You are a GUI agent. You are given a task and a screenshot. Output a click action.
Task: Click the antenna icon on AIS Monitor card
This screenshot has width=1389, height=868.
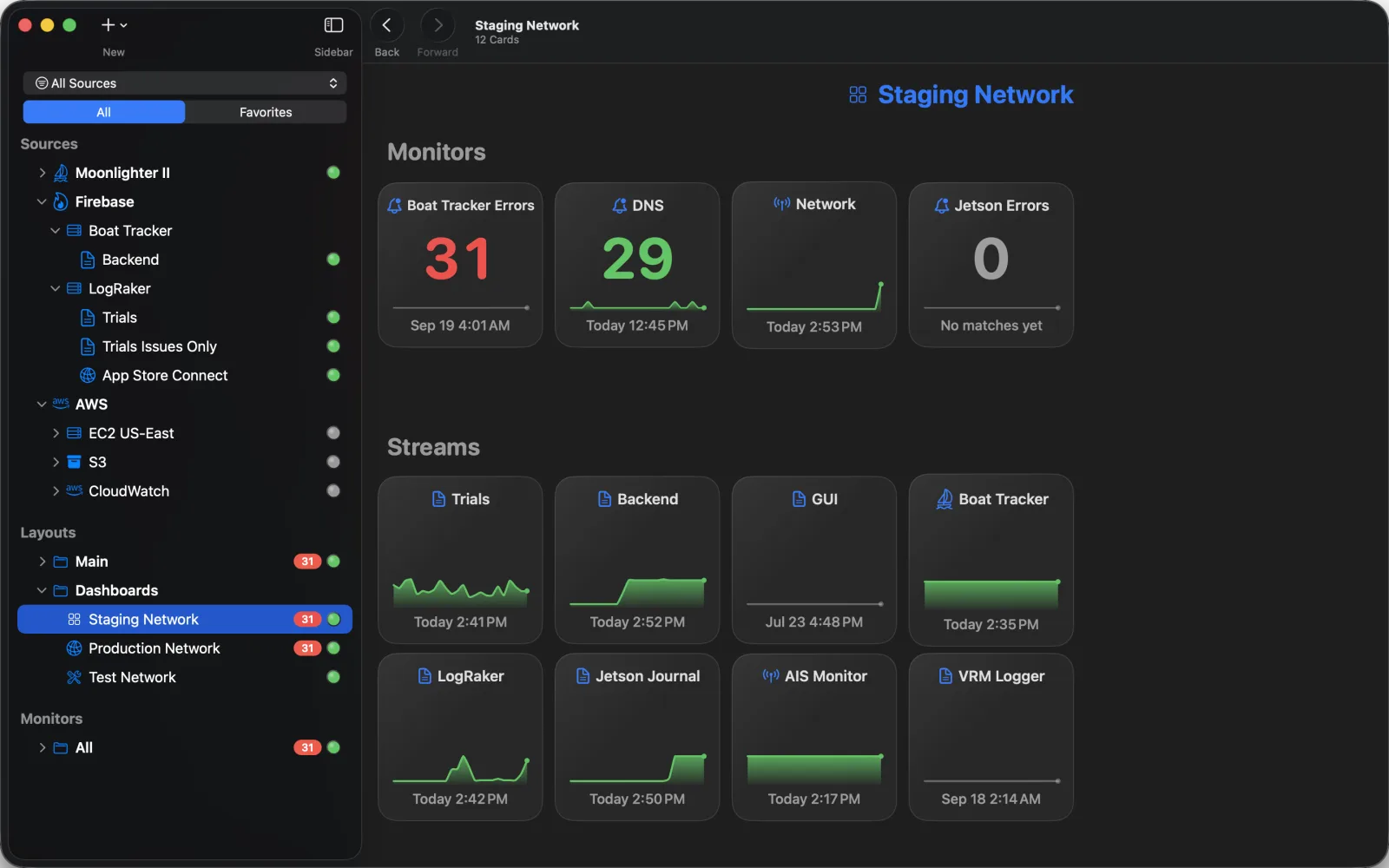(x=771, y=676)
